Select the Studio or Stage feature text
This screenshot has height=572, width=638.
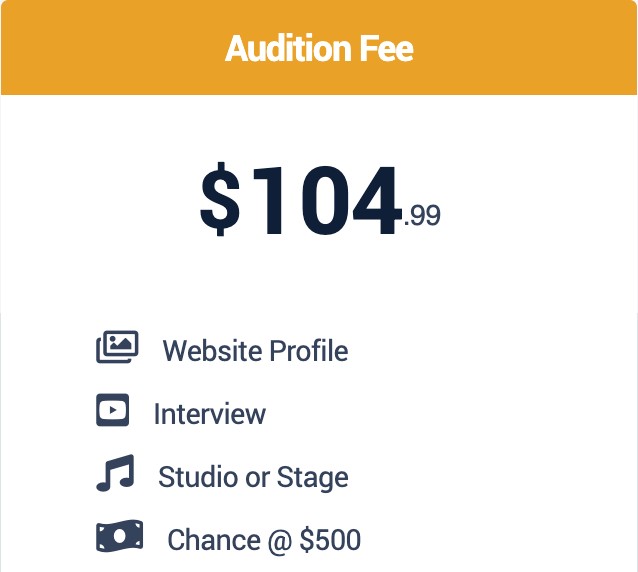tap(253, 477)
